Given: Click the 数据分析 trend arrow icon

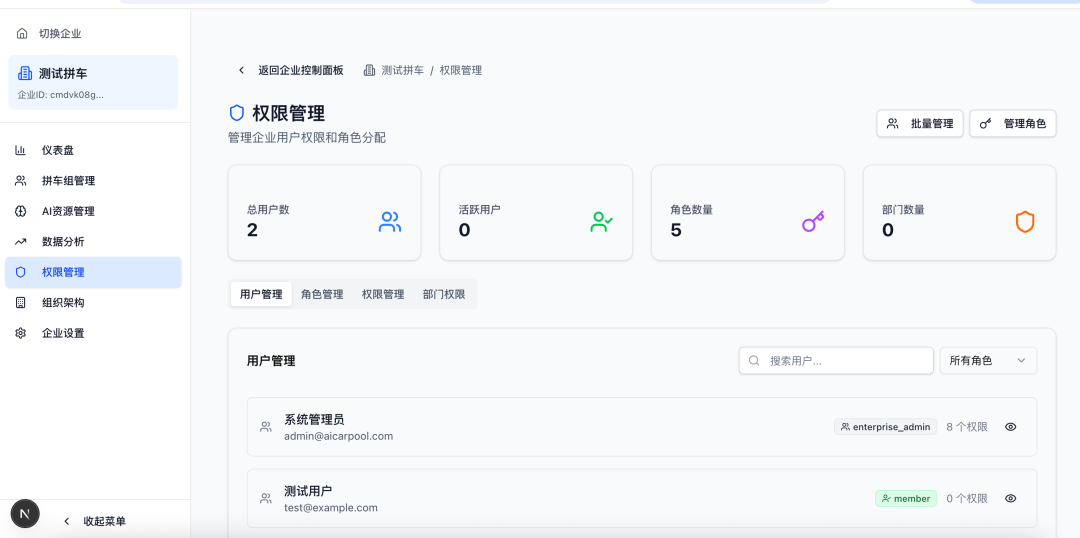Looking at the screenshot, I should click(x=21, y=242).
